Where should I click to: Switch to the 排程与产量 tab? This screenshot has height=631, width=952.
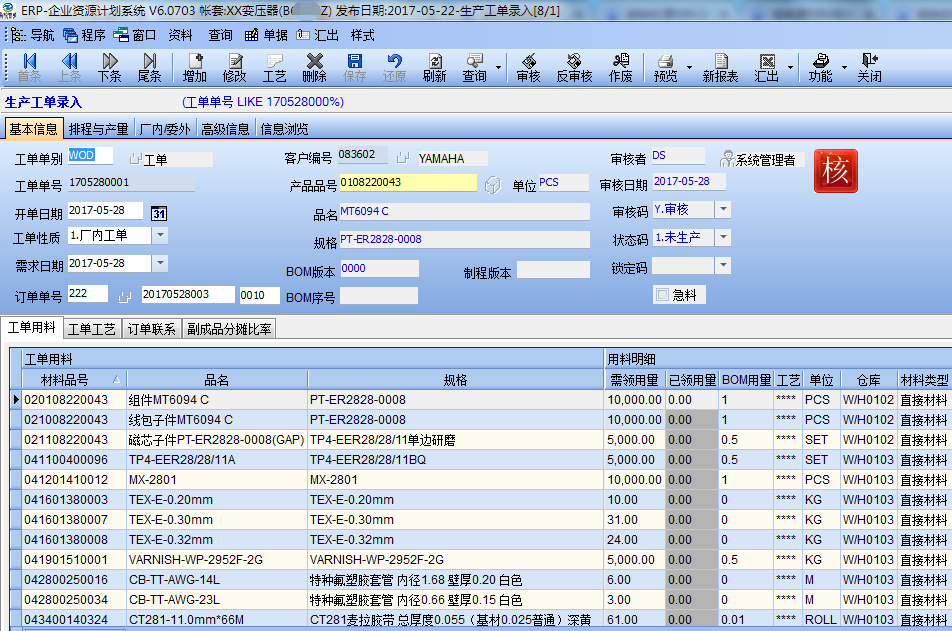tap(98, 129)
